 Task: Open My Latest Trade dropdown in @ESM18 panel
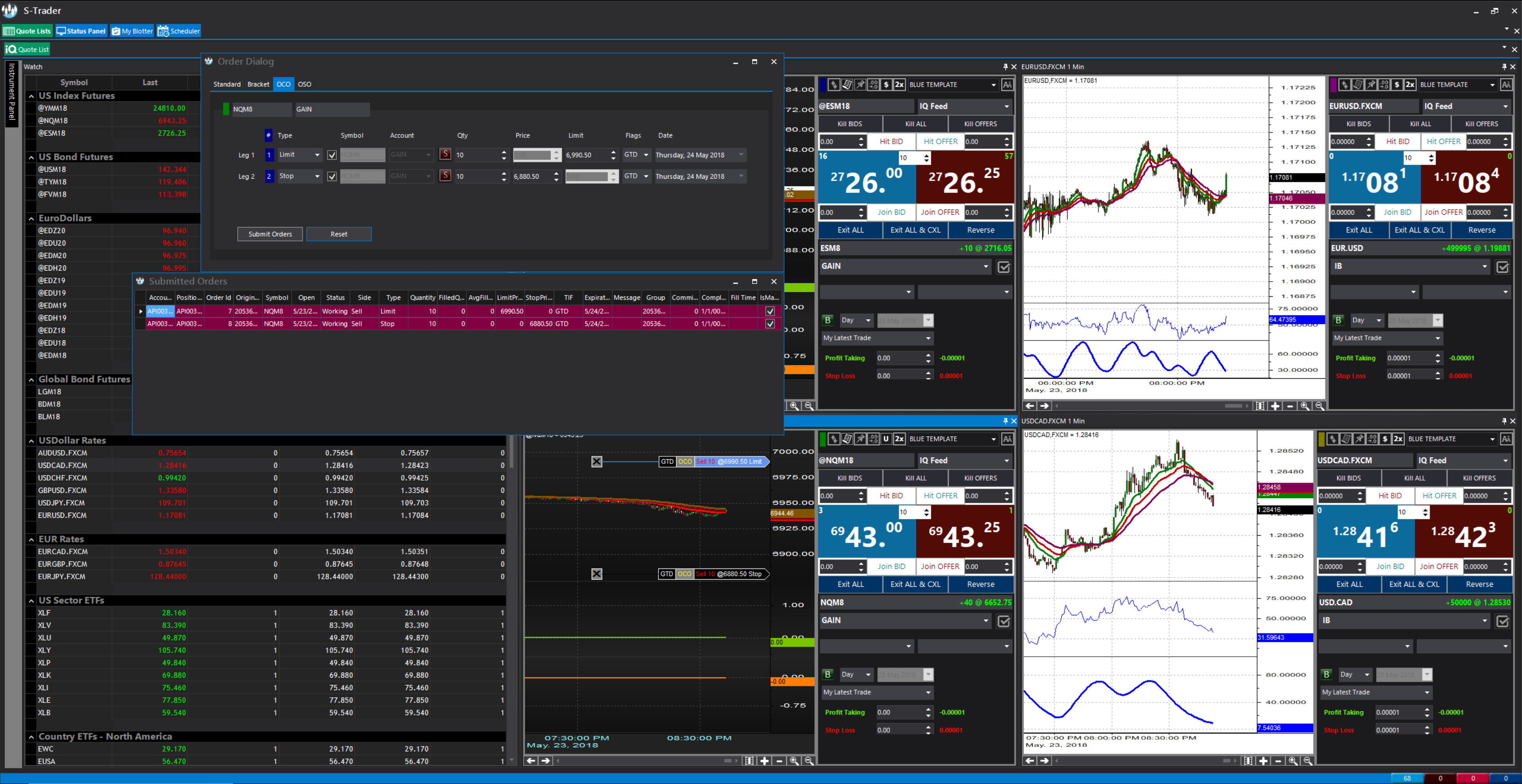(x=878, y=338)
